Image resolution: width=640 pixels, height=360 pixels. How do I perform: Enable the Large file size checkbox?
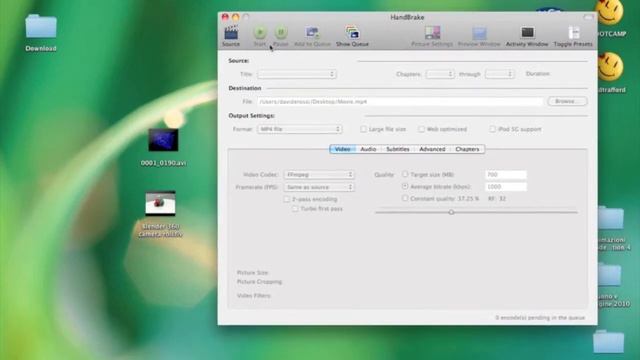click(363, 129)
